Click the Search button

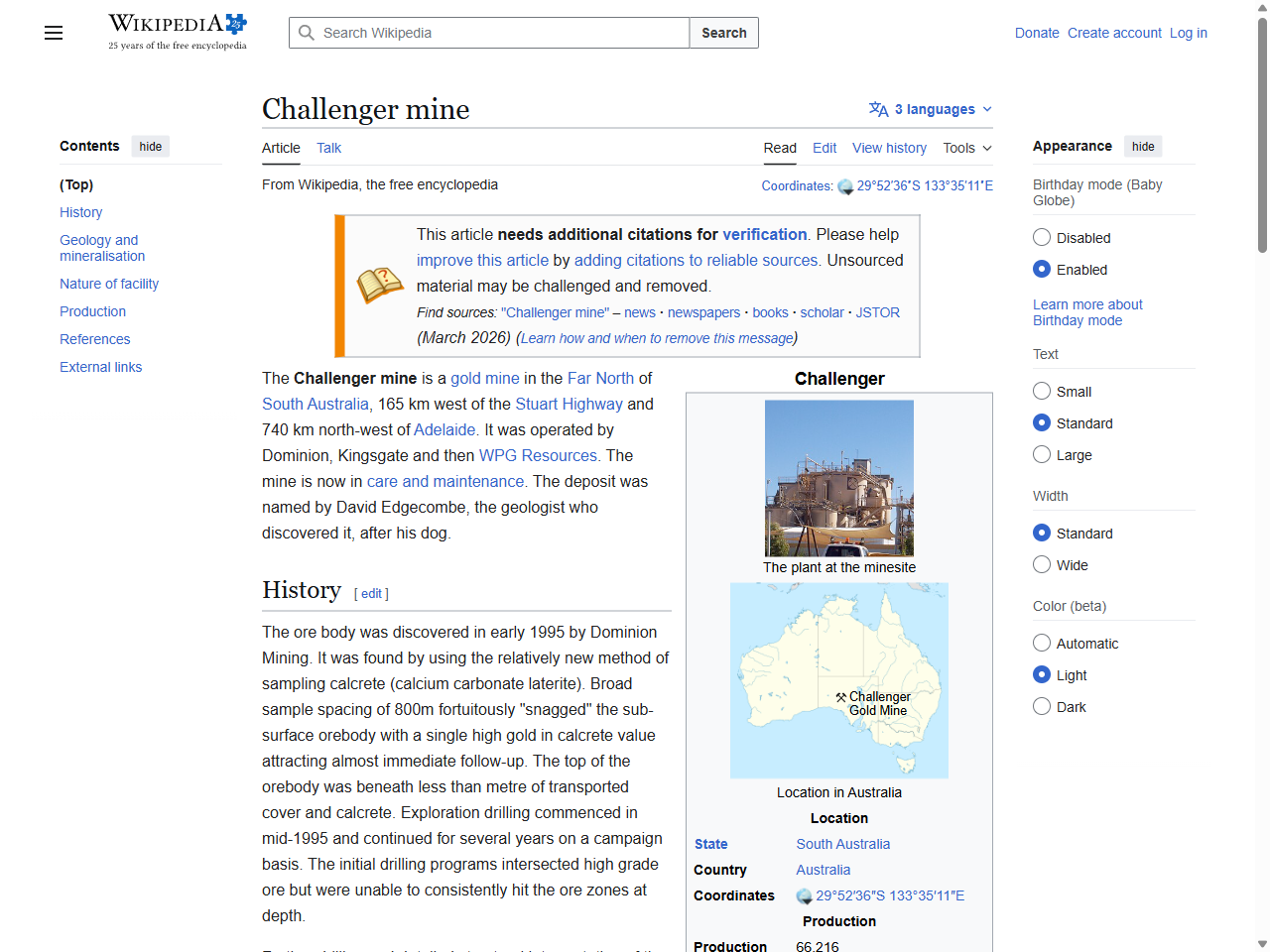(x=724, y=33)
